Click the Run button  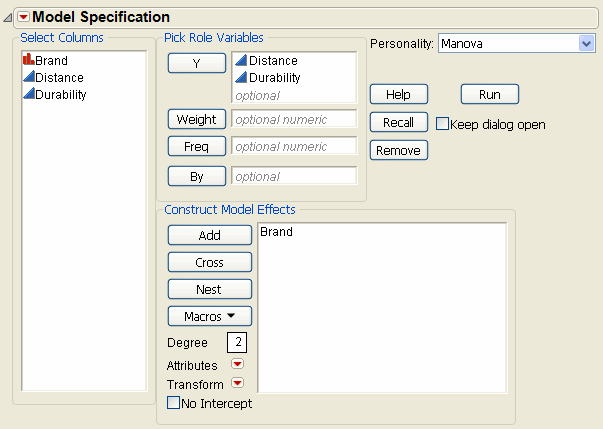489,94
